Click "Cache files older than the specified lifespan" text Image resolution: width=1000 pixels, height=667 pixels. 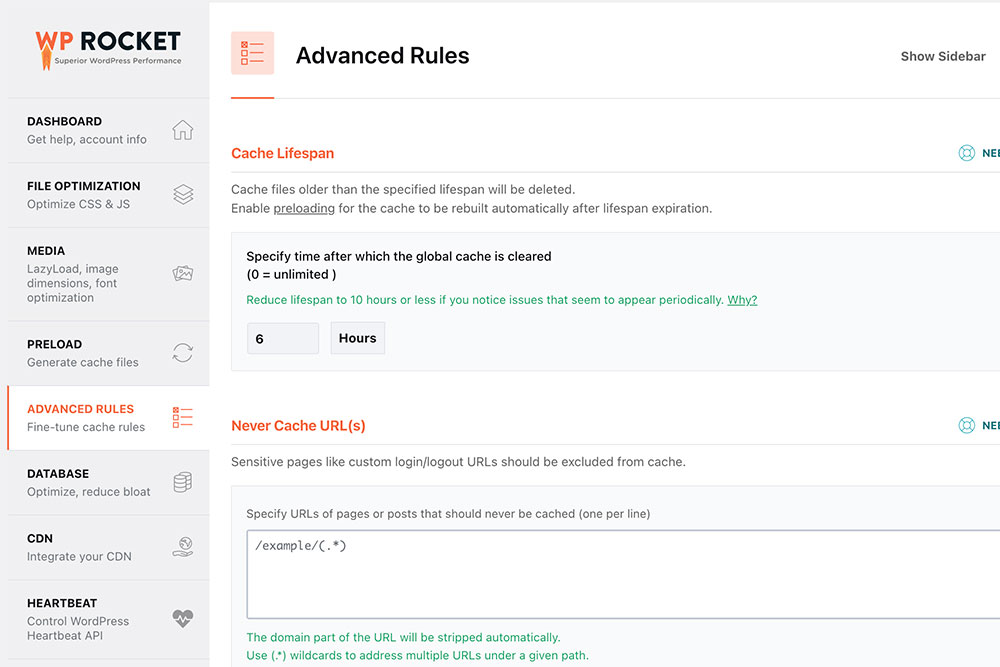(x=402, y=189)
